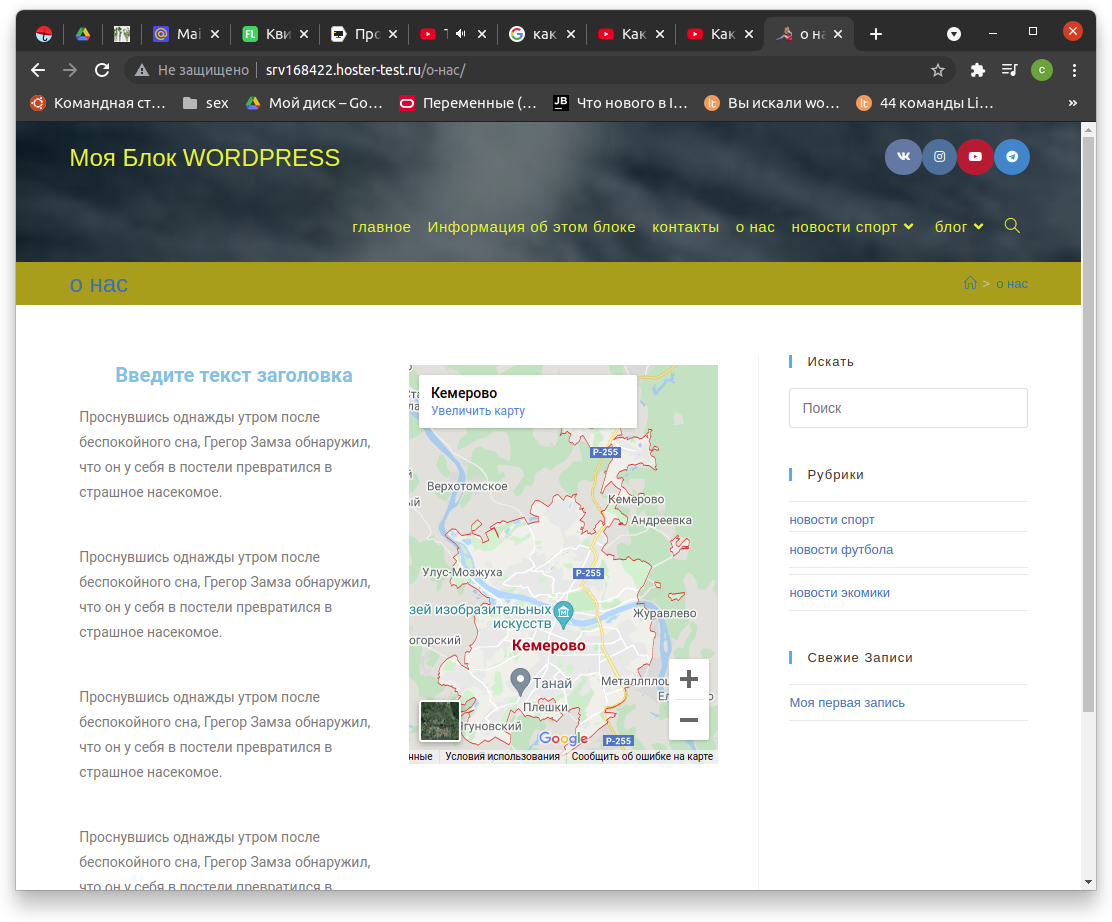1112x922 pixels.
Task: Open the Instagram social icon
Action: [x=940, y=157]
